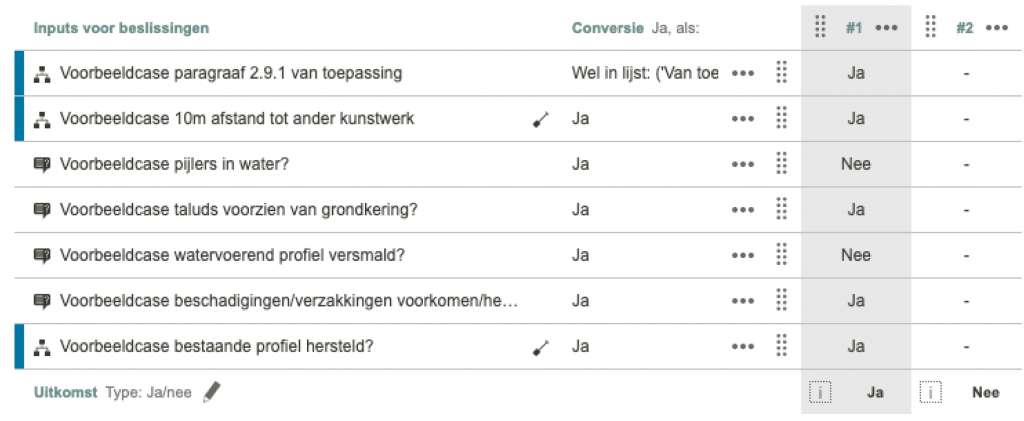Click brush icon on bestaande profiel hersteld row
The width and height of the screenshot is (1024, 421).
(541, 347)
